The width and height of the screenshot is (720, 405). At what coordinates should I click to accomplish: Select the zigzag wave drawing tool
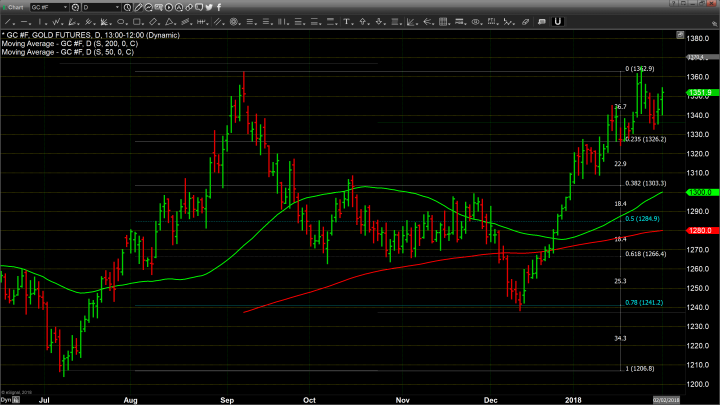(56, 22)
